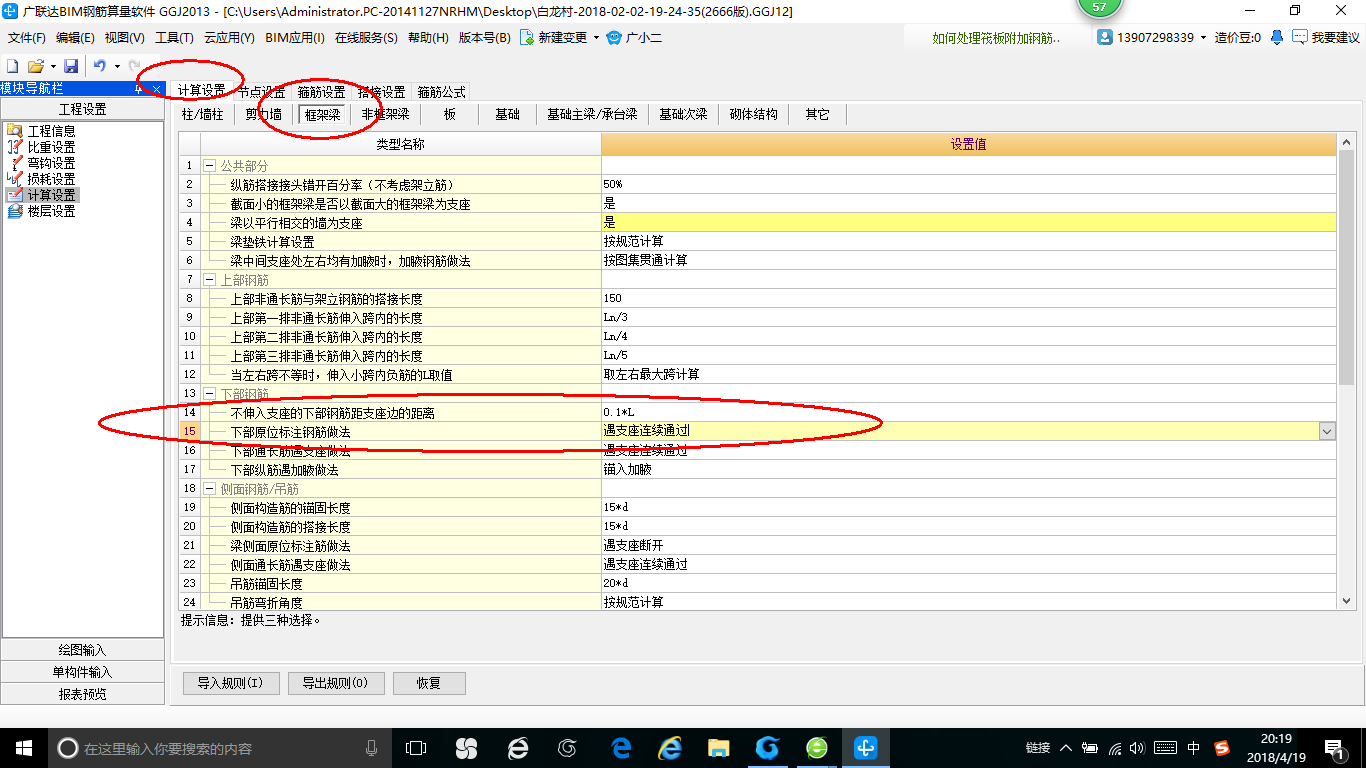The height and width of the screenshot is (768, 1366).
Task: Select the 基础主梁/承台梁 component tab
Action: click(x=592, y=114)
